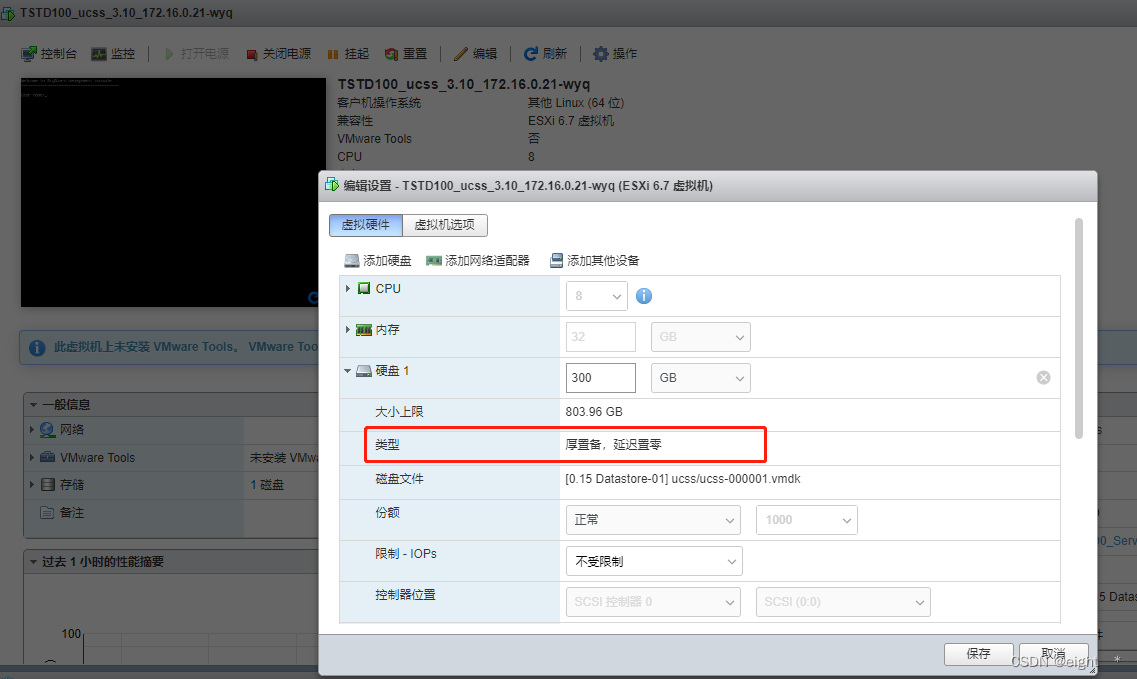Click the 添加硬盘 add hard disk button

pos(378,260)
